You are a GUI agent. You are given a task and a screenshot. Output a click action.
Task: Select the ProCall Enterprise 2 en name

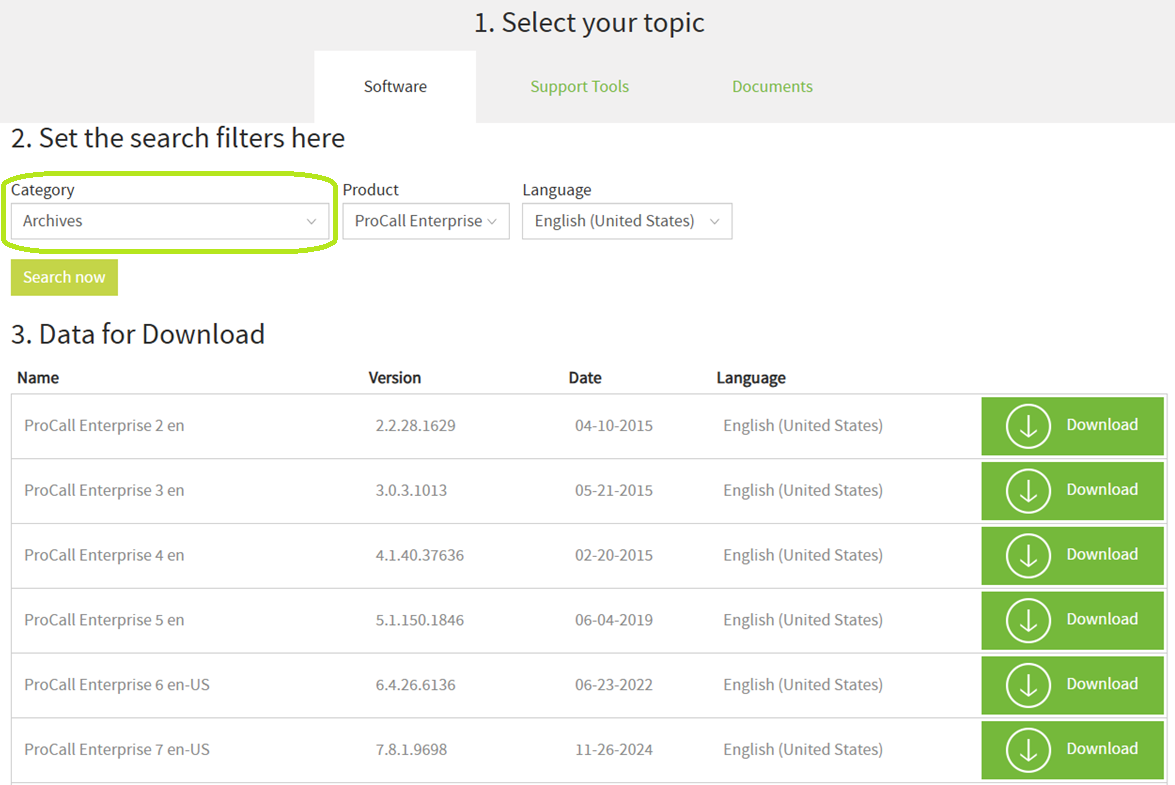pyautogui.click(x=104, y=425)
